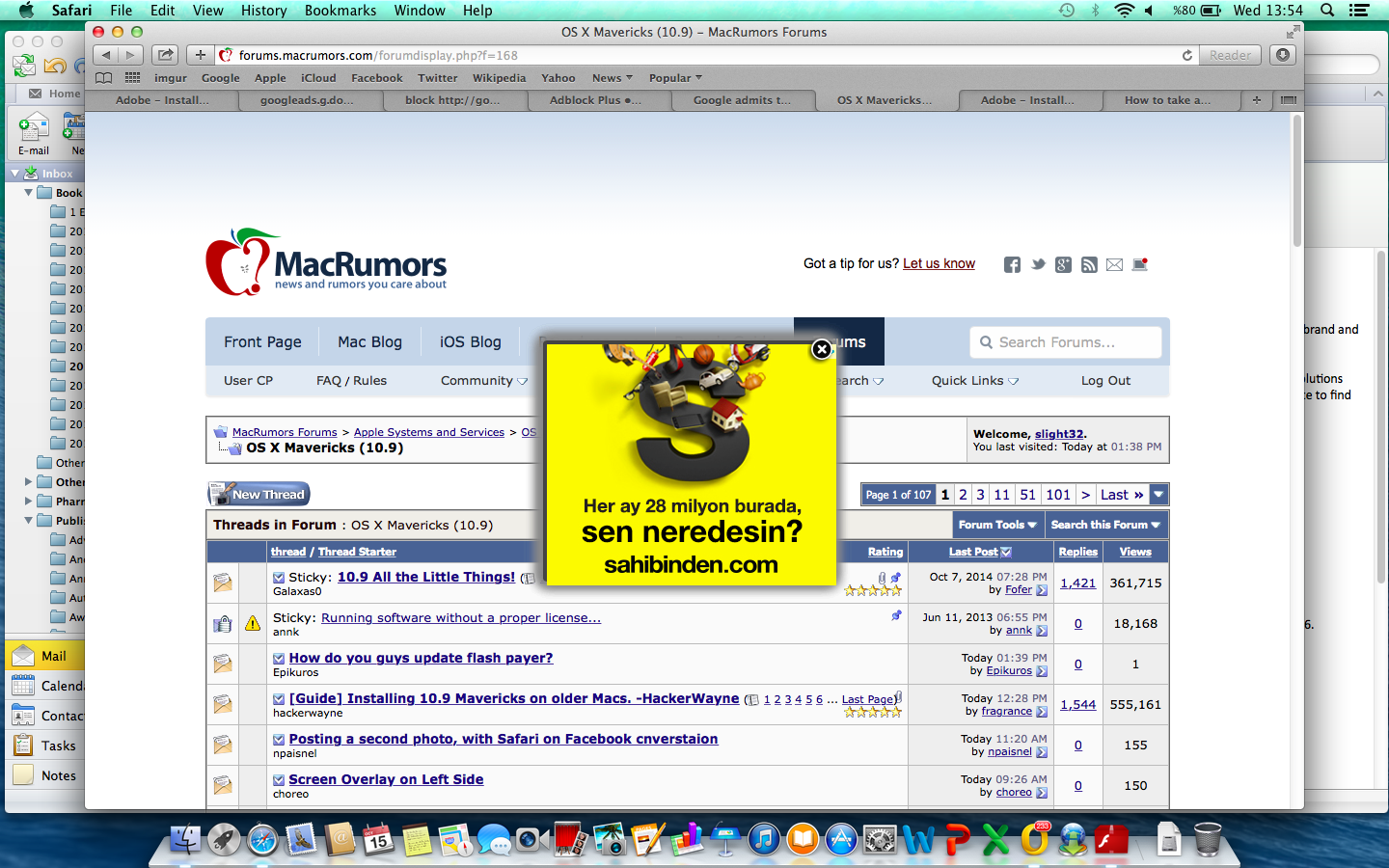Click the page vertical scrollbar thumb

pyautogui.click(x=1296, y=180)
